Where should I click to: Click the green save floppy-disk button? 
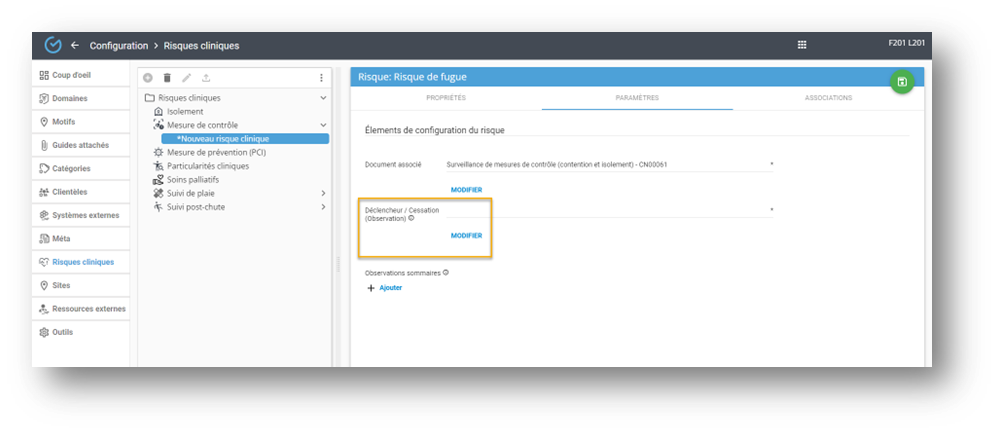902,82
